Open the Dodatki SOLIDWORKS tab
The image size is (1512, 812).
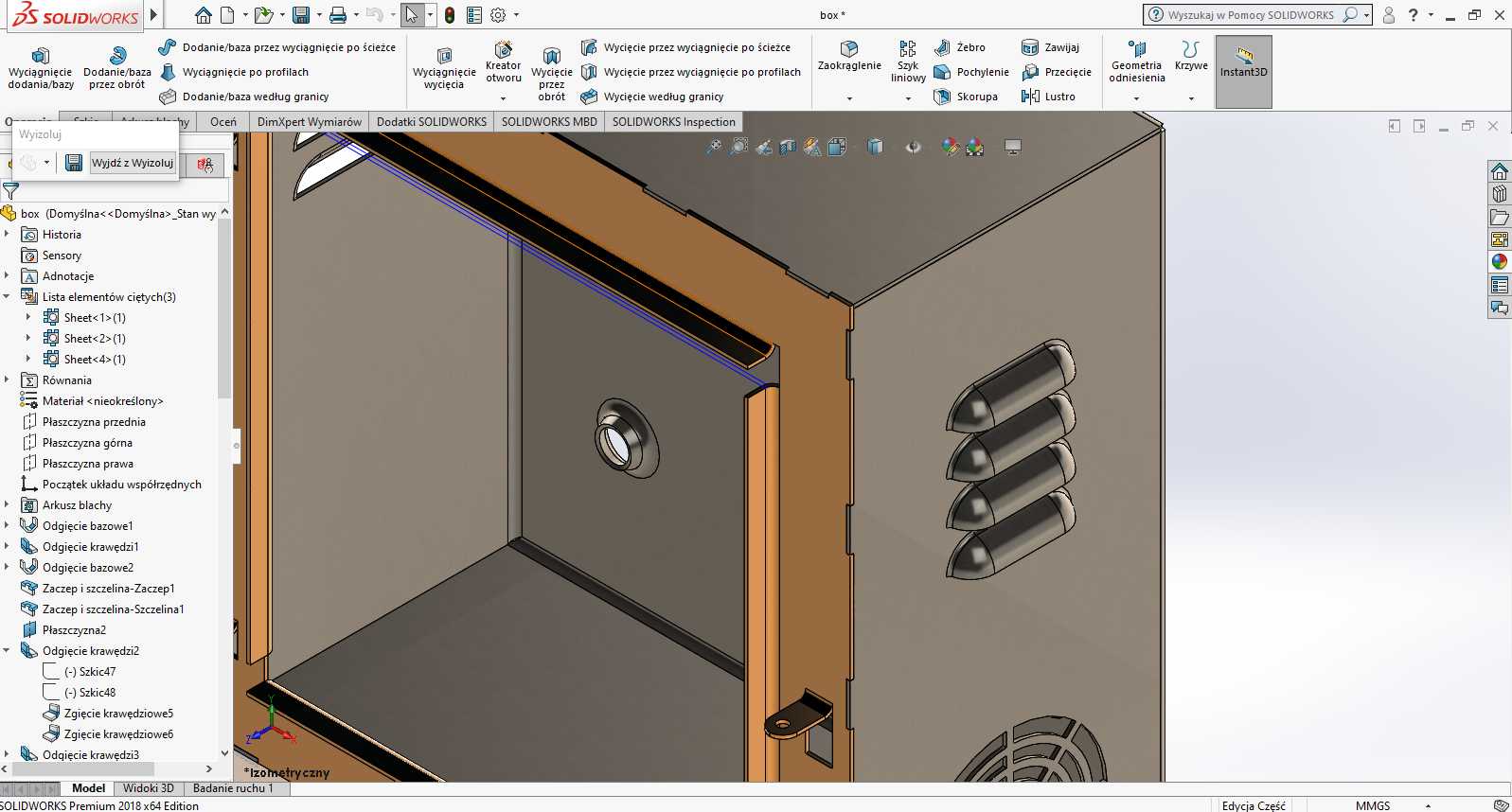[x=432, y=122]
